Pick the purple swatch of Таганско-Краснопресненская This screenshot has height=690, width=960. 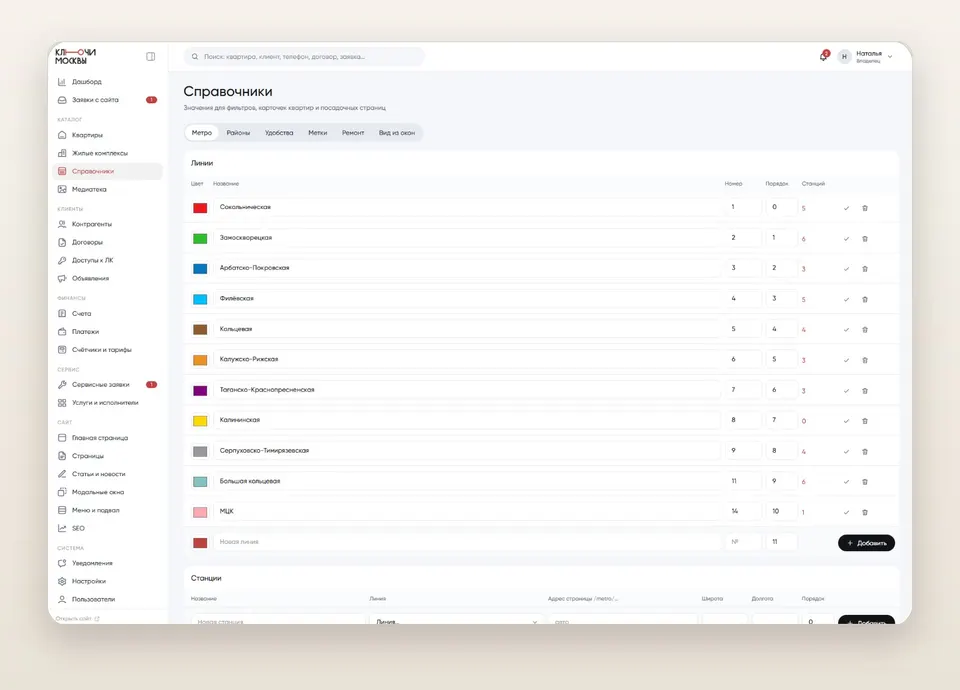coord(200,391)
